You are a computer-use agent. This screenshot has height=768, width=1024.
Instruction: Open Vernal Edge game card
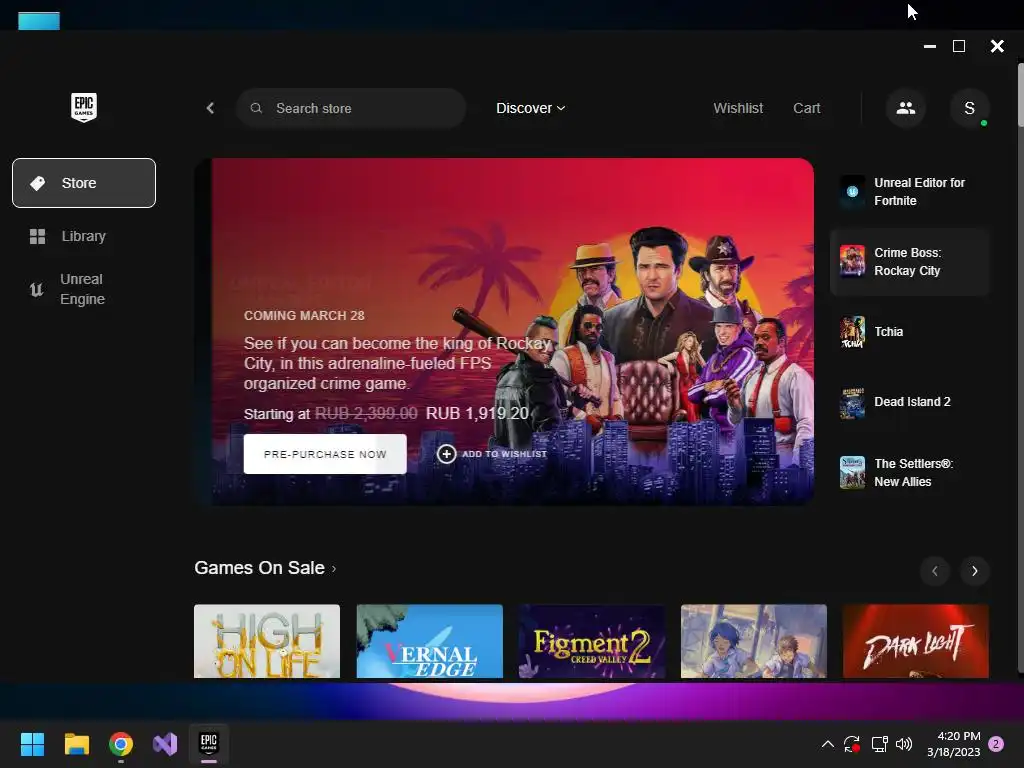pos(430,641)
